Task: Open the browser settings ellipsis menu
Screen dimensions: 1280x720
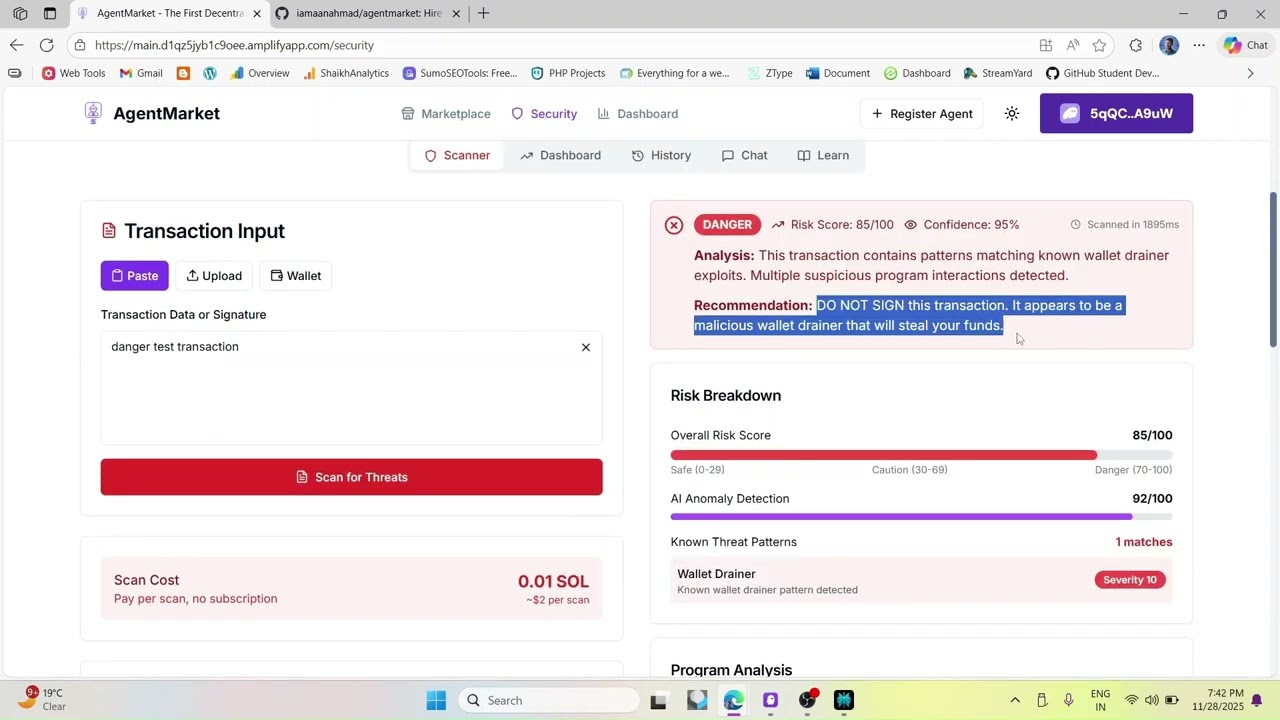Action: coord(1199,45)
